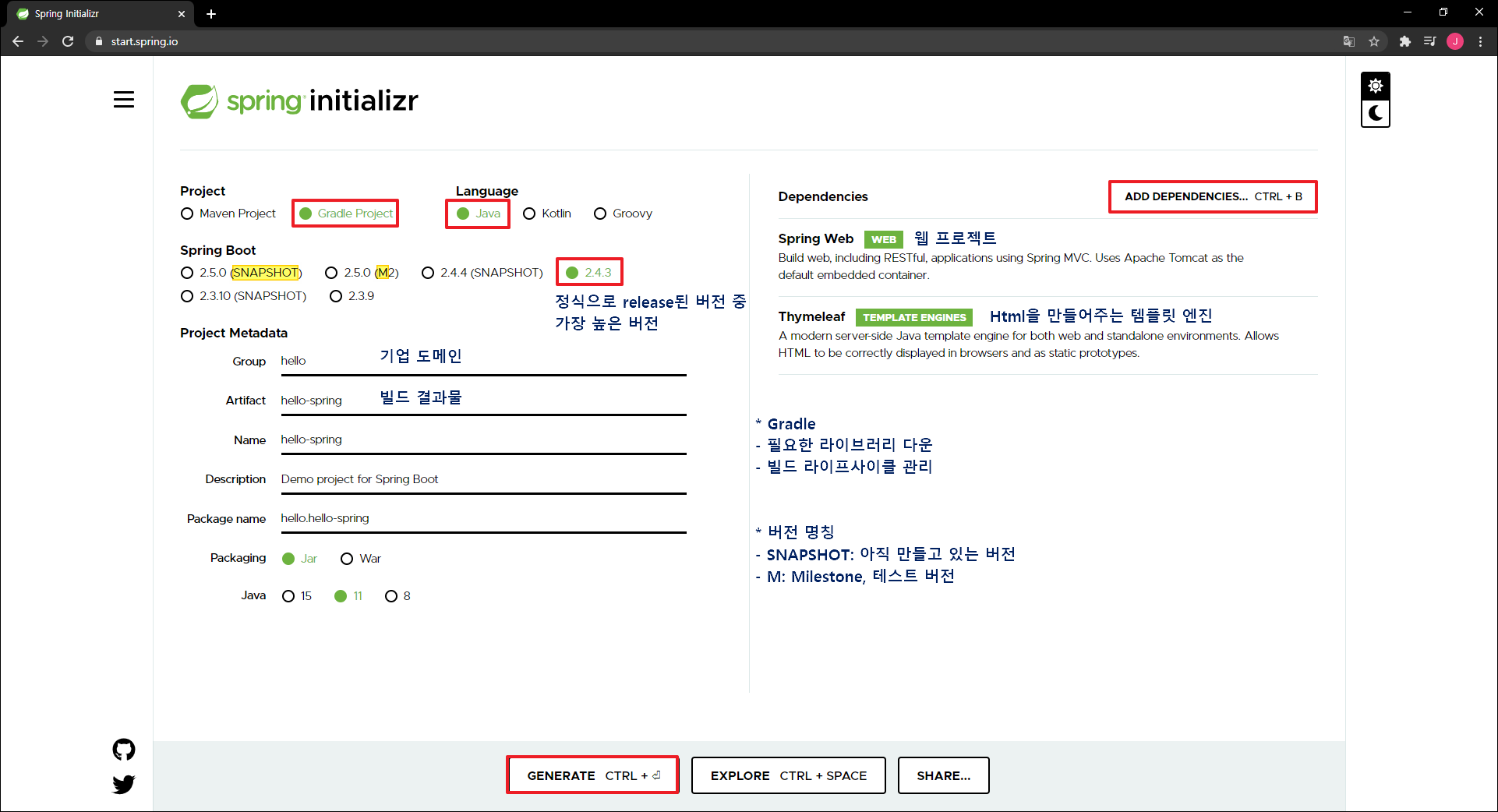Go forward in browser history
Image resolution: width=1498 pixels, height=812 pixels.
click(x=43, y=41)
